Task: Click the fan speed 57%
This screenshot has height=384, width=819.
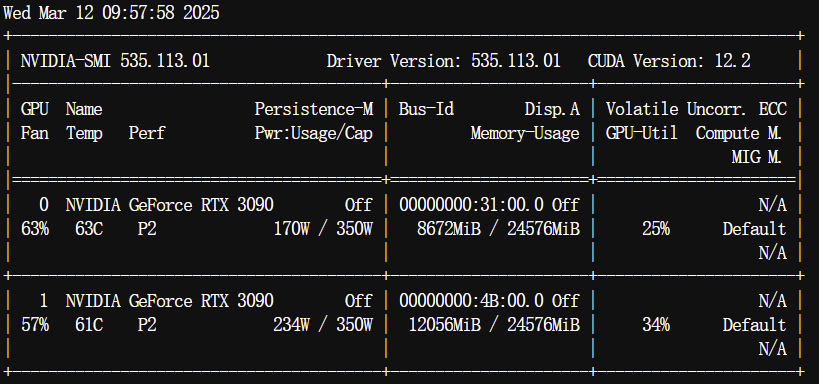Action: pyautogui.click(x=35, y=325)
